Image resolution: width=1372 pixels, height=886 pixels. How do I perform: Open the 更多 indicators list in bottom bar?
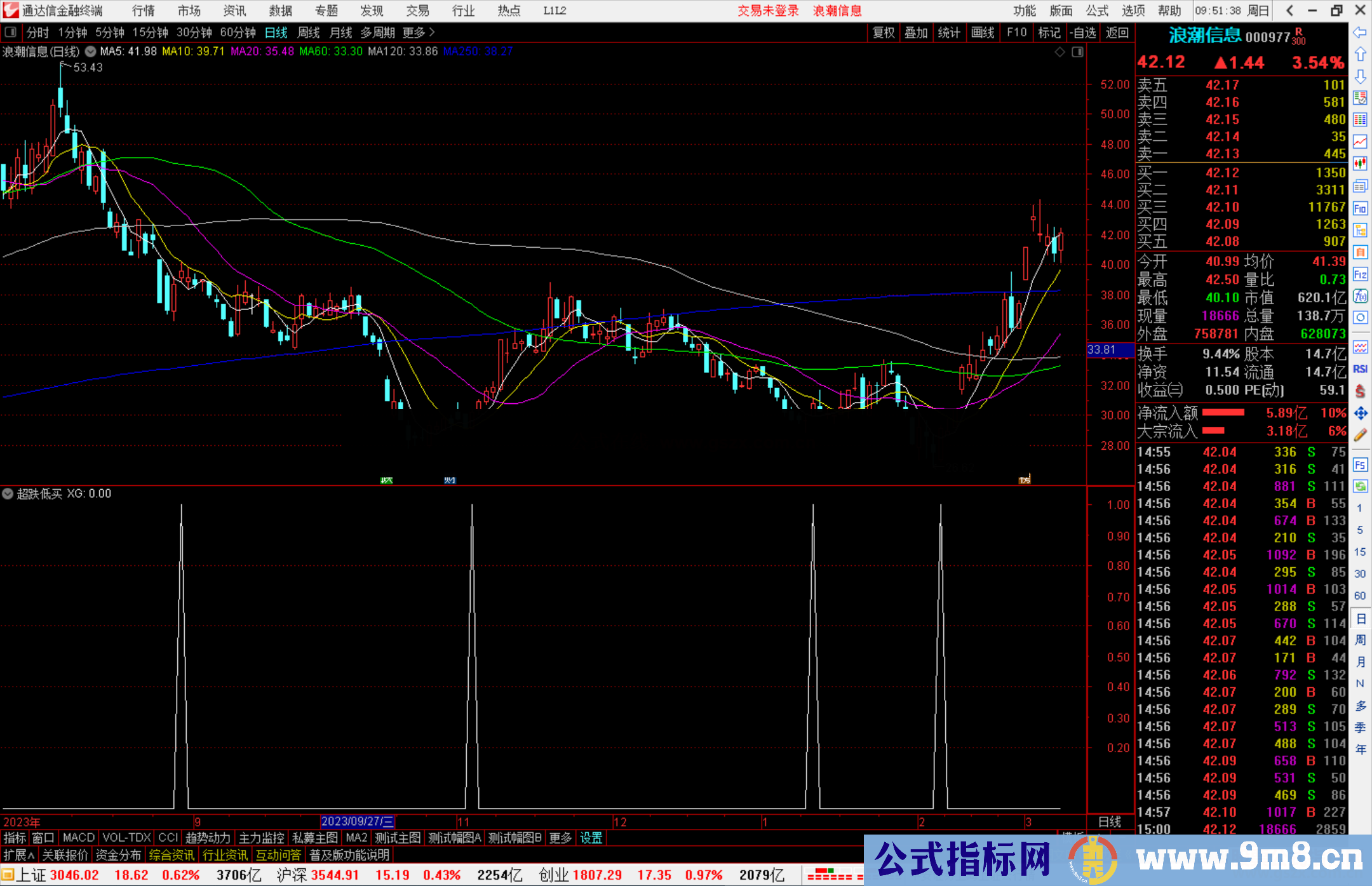coord(560,838)
